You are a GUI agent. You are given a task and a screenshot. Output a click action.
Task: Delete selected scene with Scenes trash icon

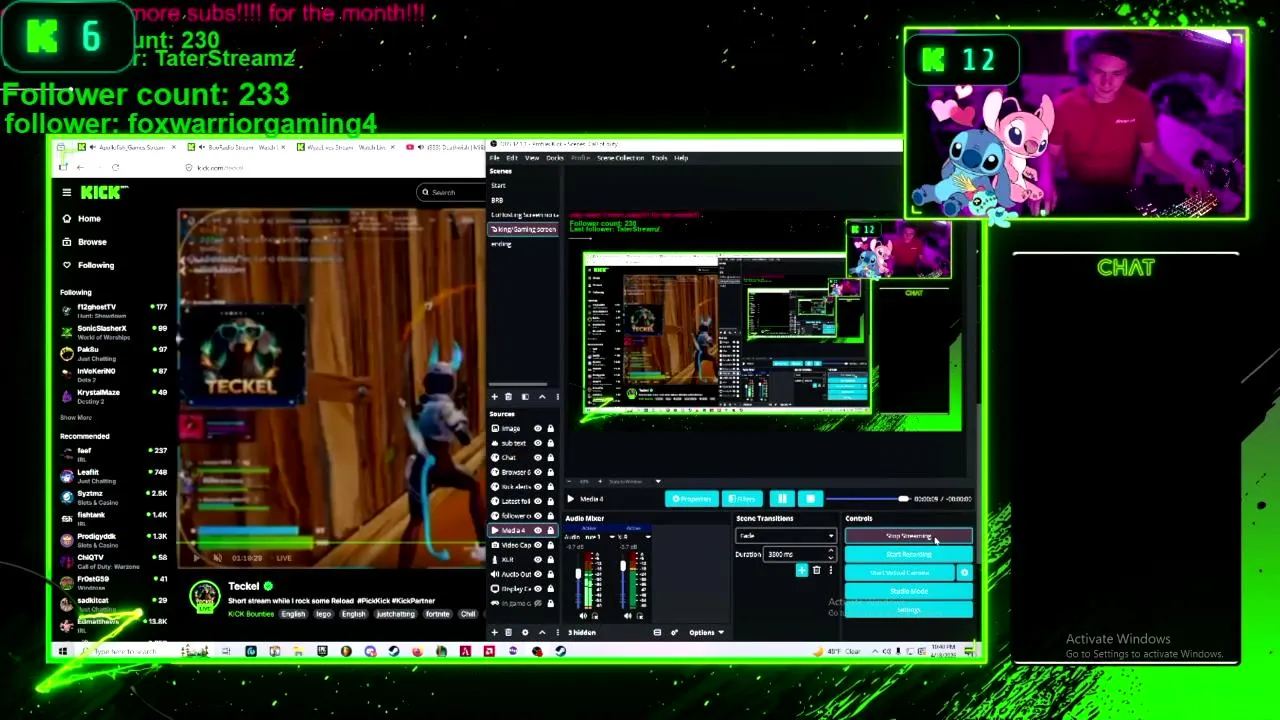510,397
